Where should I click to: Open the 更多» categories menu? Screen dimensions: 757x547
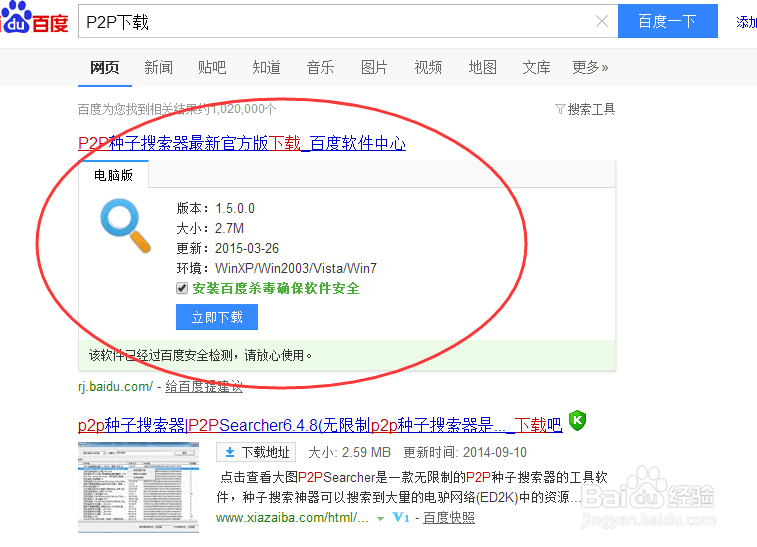click(590, 67)
